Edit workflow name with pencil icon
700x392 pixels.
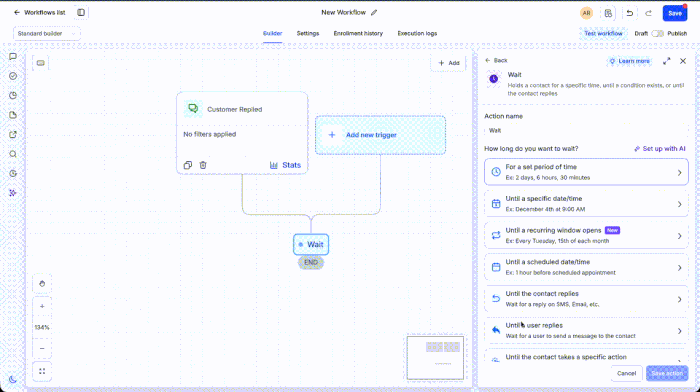coord(374,13)
